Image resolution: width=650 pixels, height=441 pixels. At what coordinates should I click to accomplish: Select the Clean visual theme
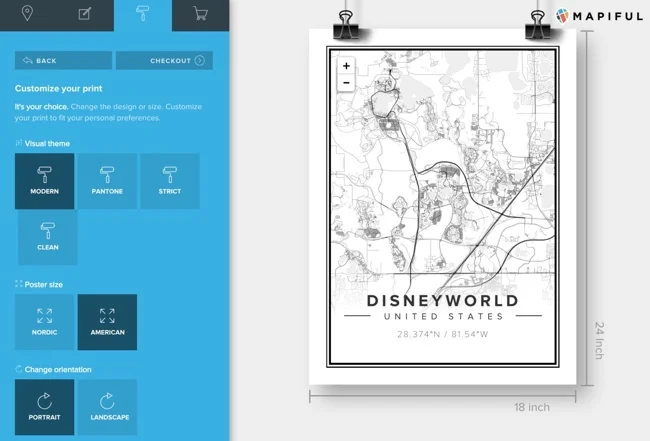[x=48, y=237]
